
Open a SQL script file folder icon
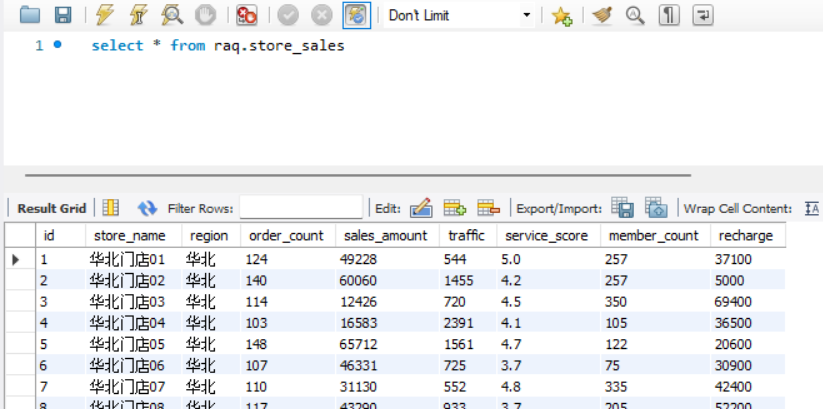tap(30, 15)
